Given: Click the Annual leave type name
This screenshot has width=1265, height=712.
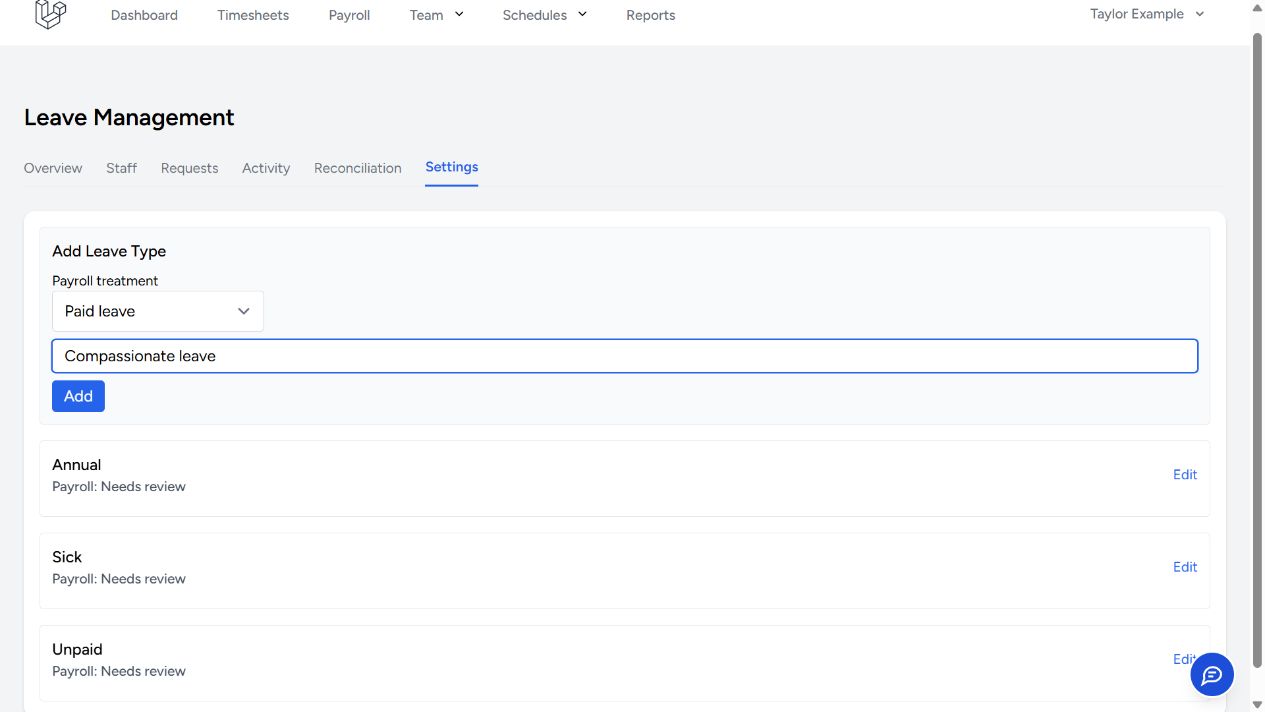Looking at the screenshot, I should (x=77, y=465).
